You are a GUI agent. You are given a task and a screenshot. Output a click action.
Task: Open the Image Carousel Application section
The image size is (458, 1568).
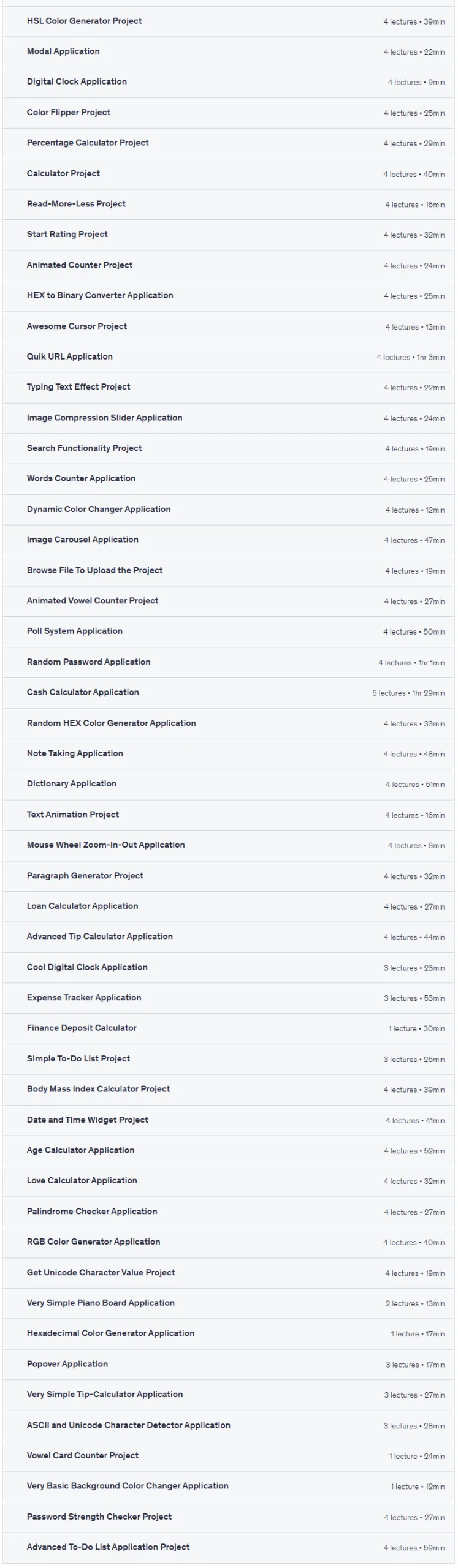[x=228, y=540]
